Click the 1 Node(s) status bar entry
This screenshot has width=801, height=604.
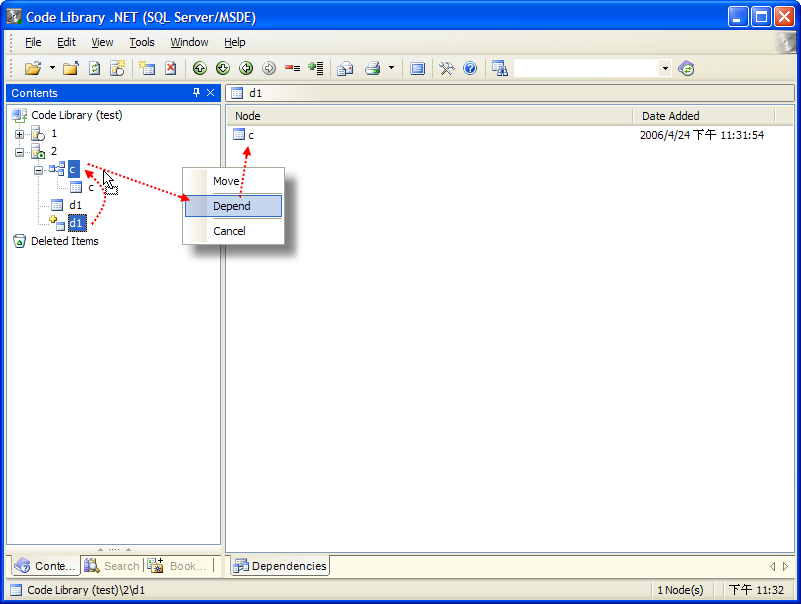click(680, 590)
